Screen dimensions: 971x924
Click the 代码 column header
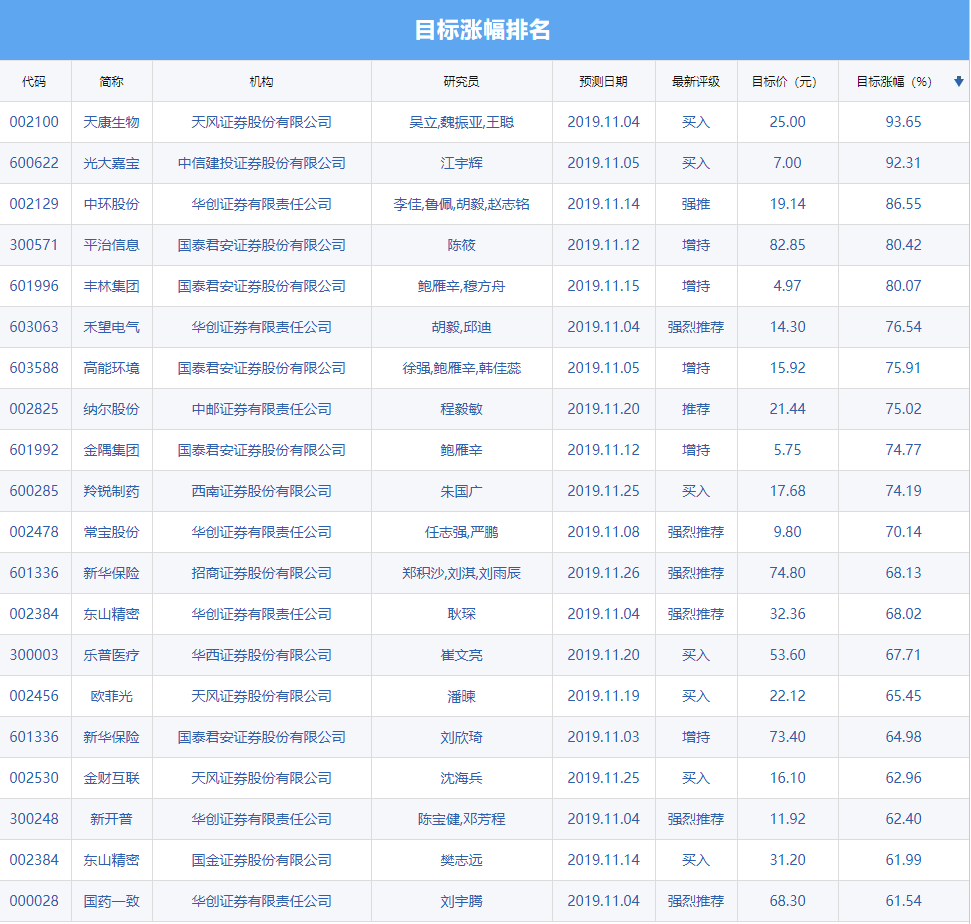34,82
